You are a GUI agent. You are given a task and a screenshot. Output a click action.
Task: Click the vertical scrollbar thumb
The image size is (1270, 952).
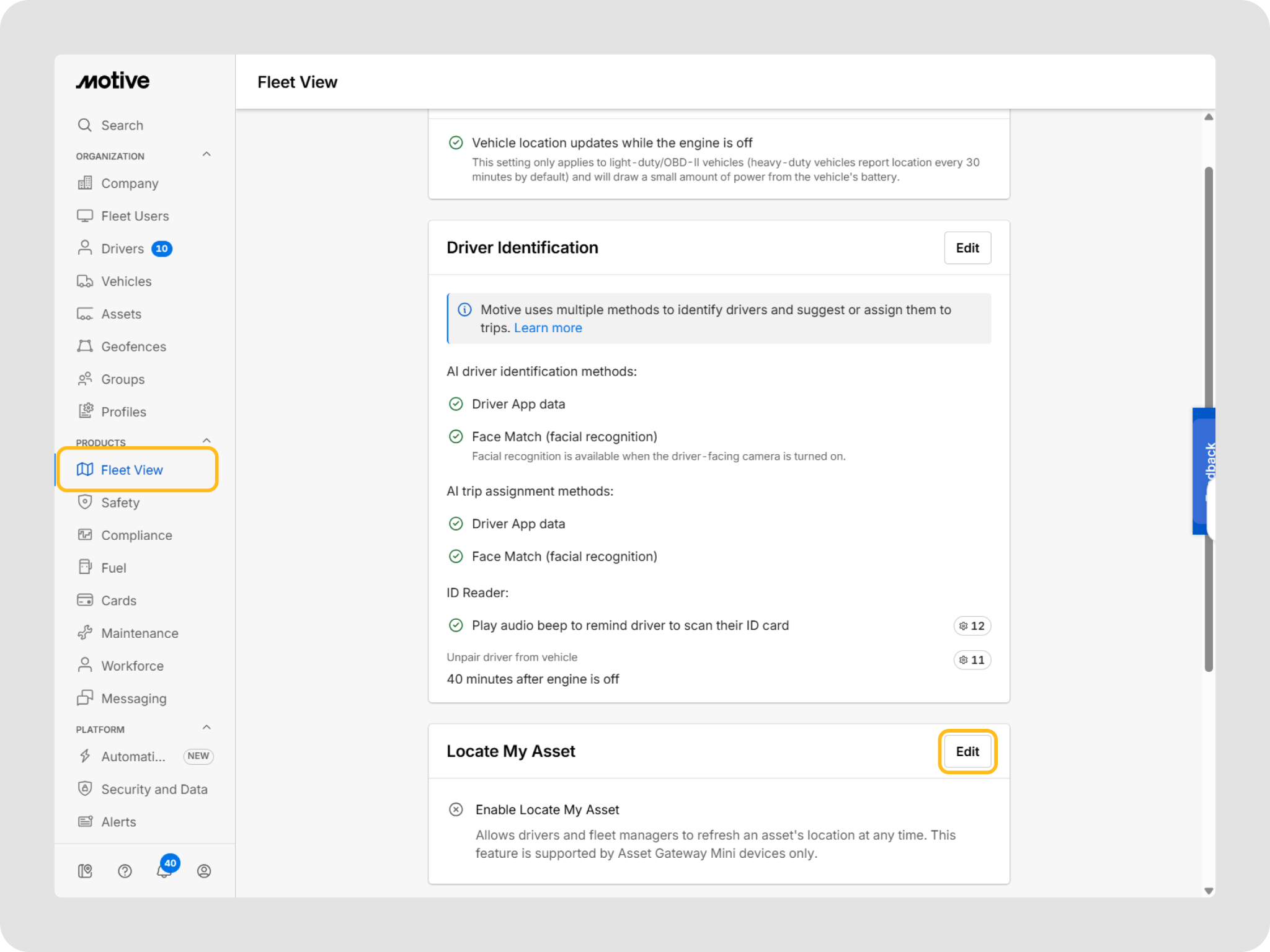[1209, 419]
